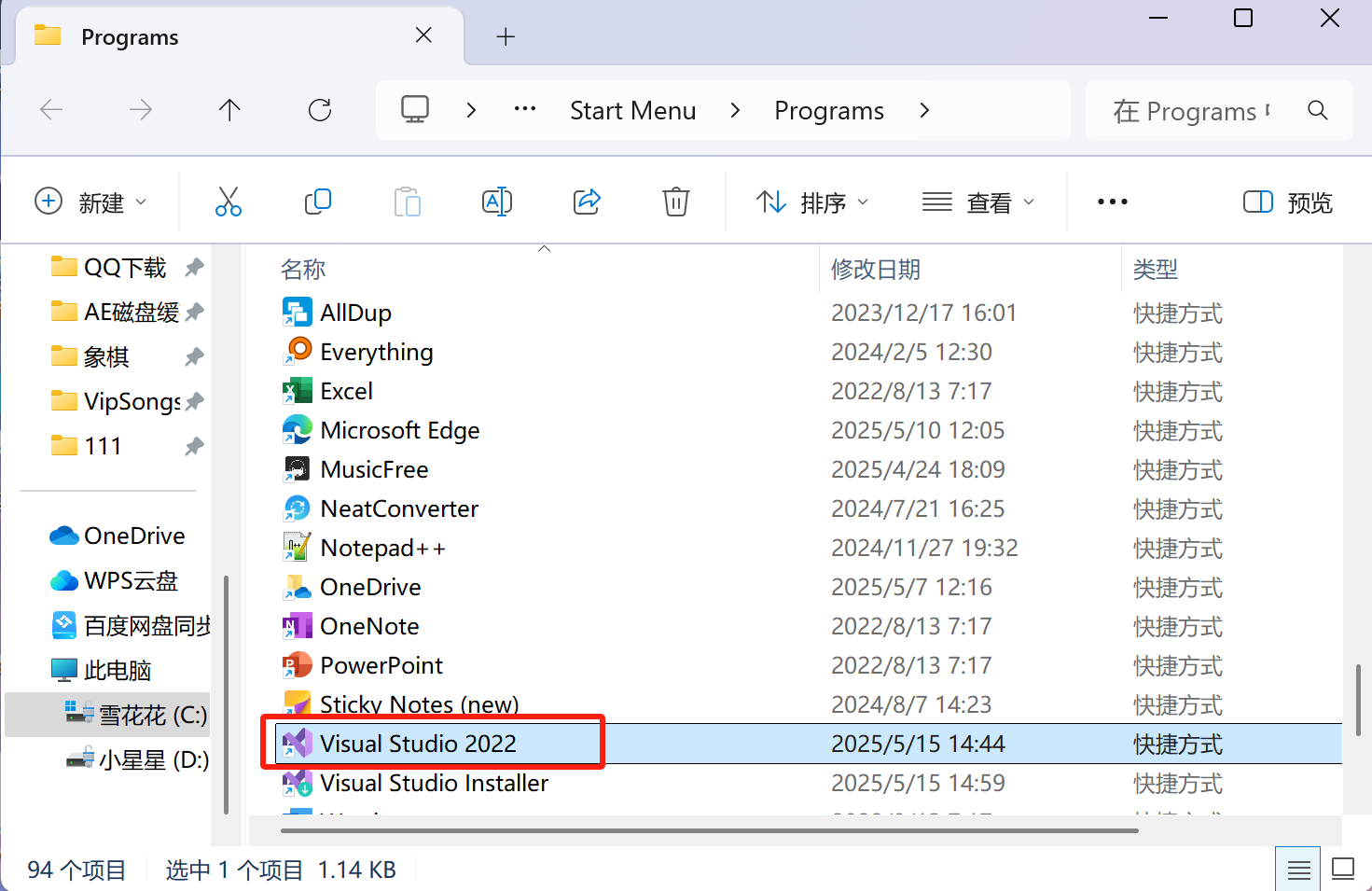Open the 查看 view dropdown
This screenshot has width=1372, height=891.
pyautogui.click(x=978, y=202)
